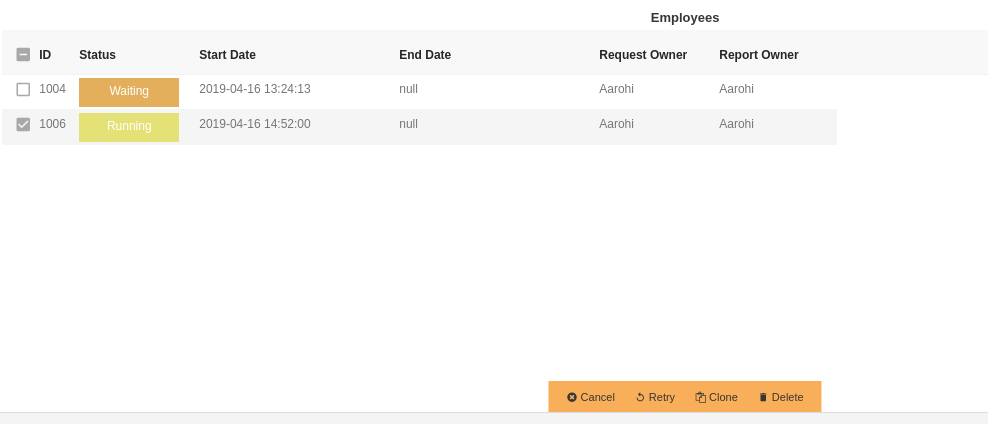Screen dimensions: 988x424
Task: Click the Aarohi request owner in row 1006
Action: click(x=616, y=124)
